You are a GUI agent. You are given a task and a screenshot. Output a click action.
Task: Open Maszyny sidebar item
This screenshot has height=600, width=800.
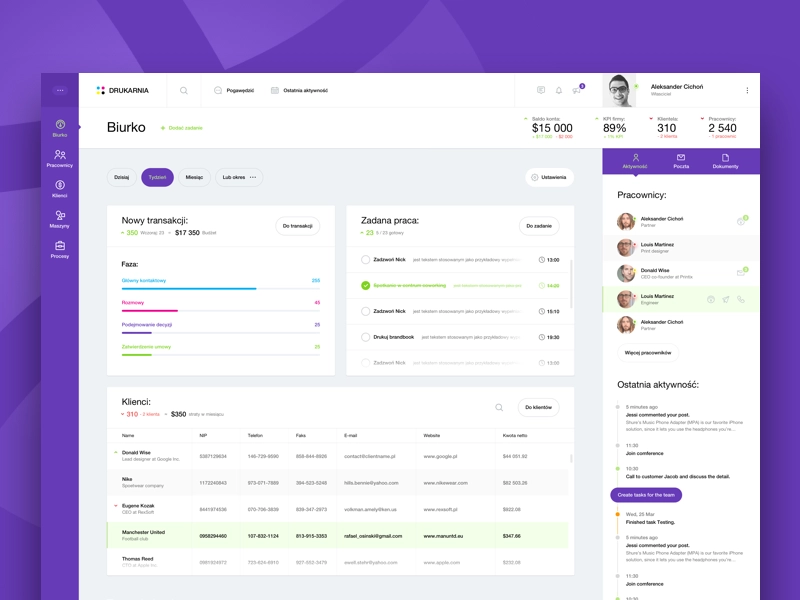(x=60, y=219)
